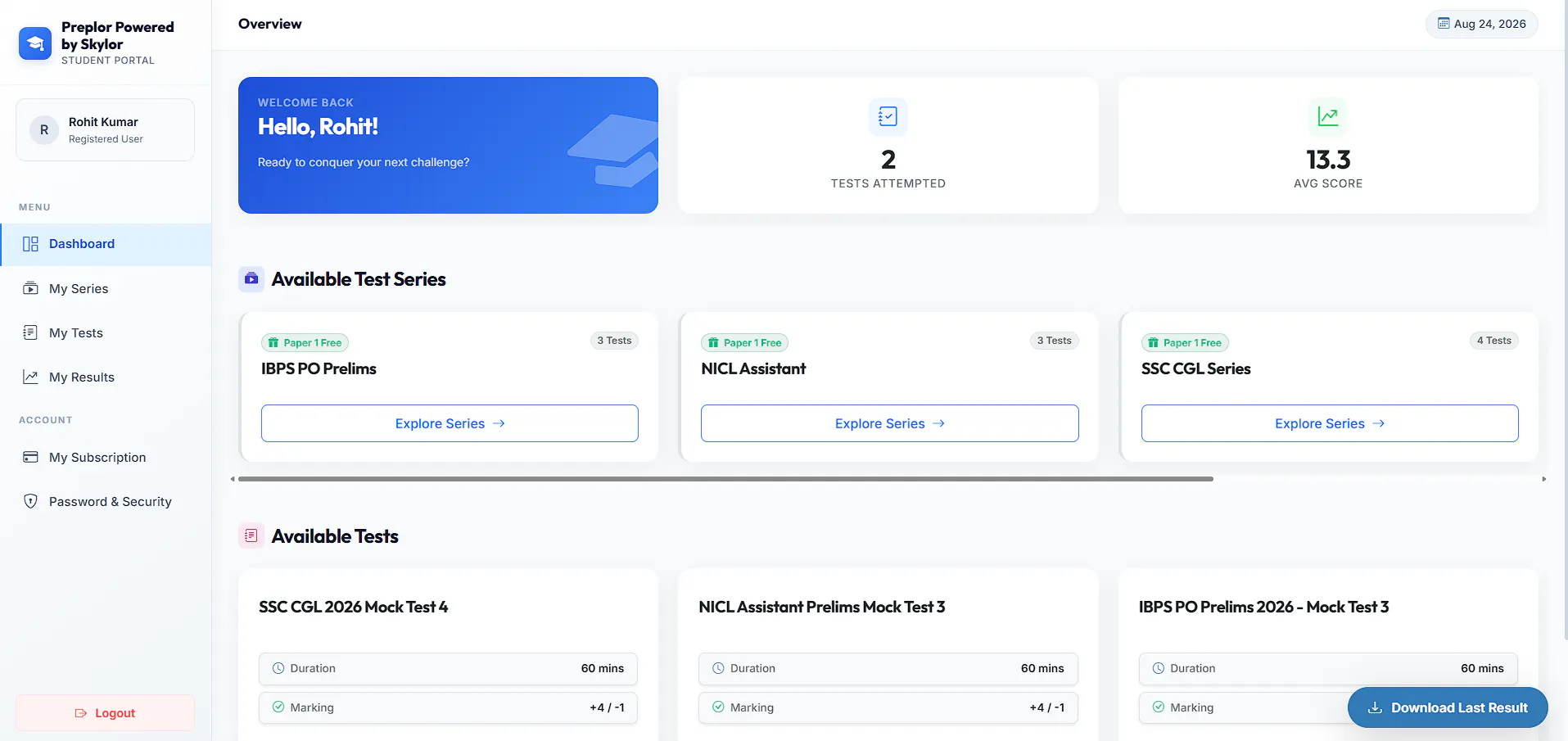
Task: Open Password & Security settings
Action: [x=106, y=501]
